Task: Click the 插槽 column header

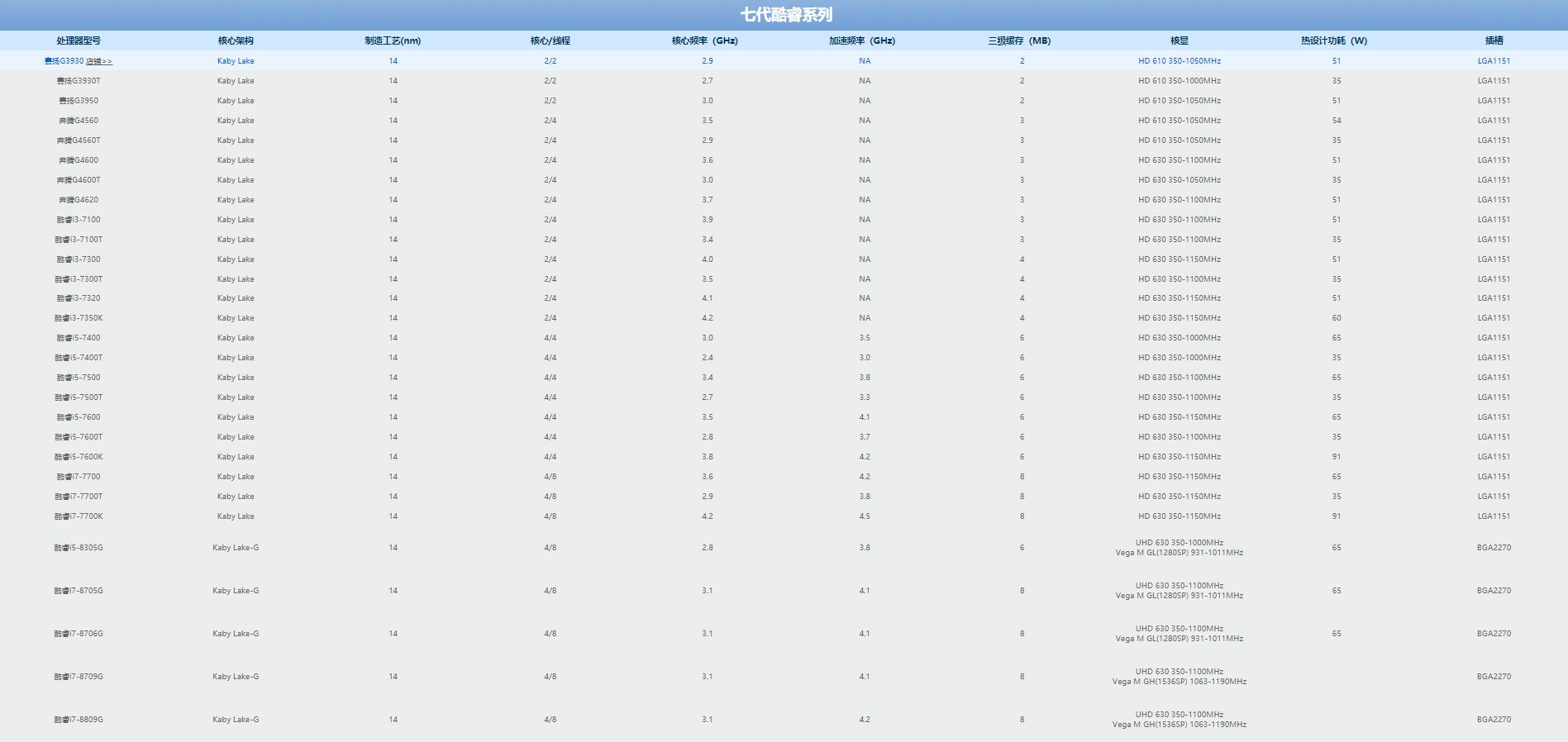Action: point(1494,40)
